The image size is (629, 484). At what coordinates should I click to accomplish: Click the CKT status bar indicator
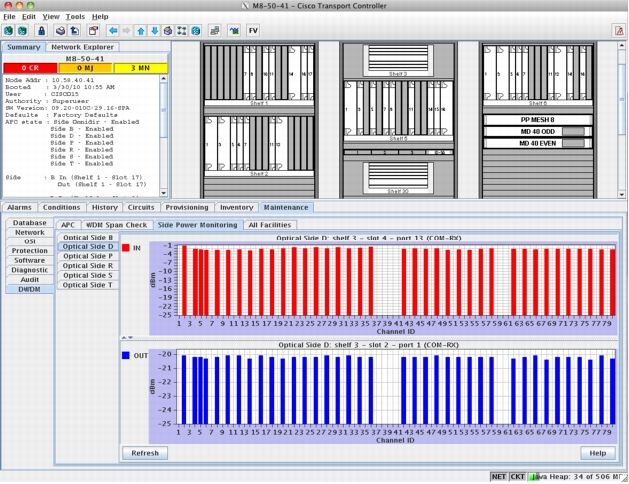coord(517,476)
